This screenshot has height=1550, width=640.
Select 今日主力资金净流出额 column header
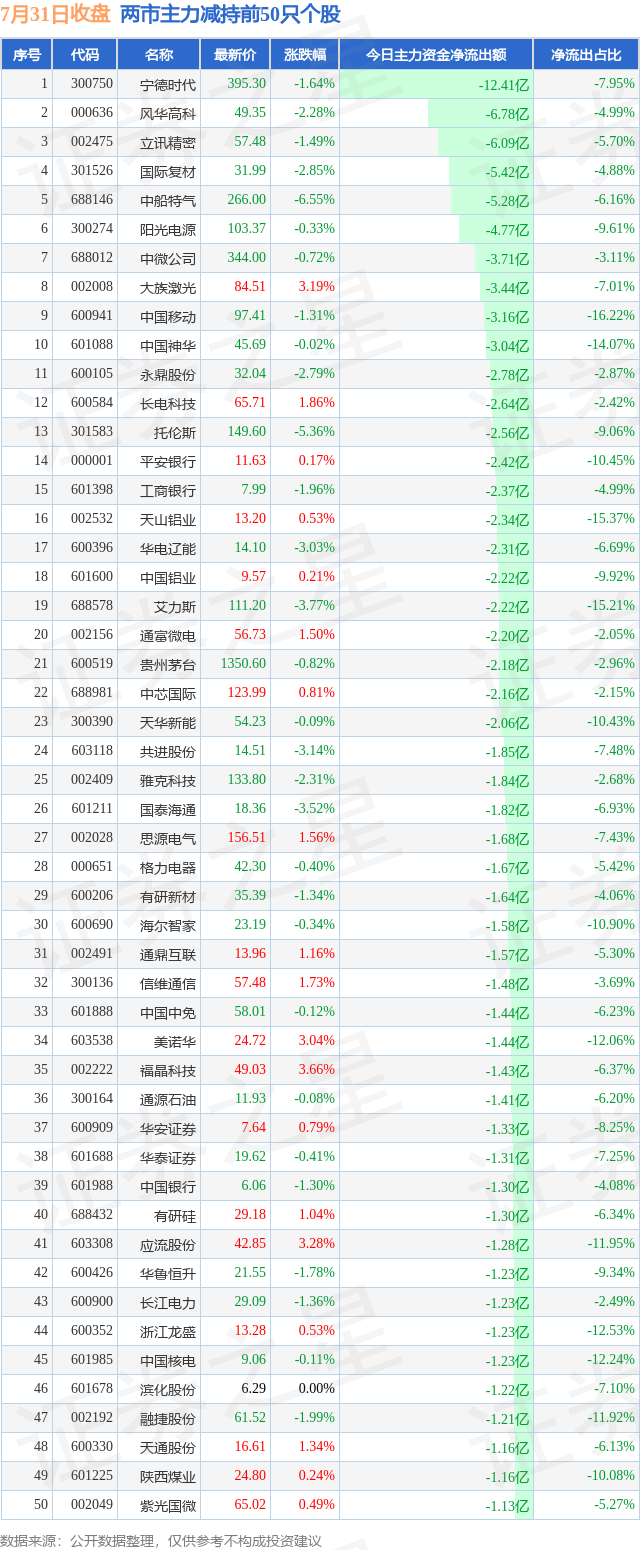click(x=435, y=55)
